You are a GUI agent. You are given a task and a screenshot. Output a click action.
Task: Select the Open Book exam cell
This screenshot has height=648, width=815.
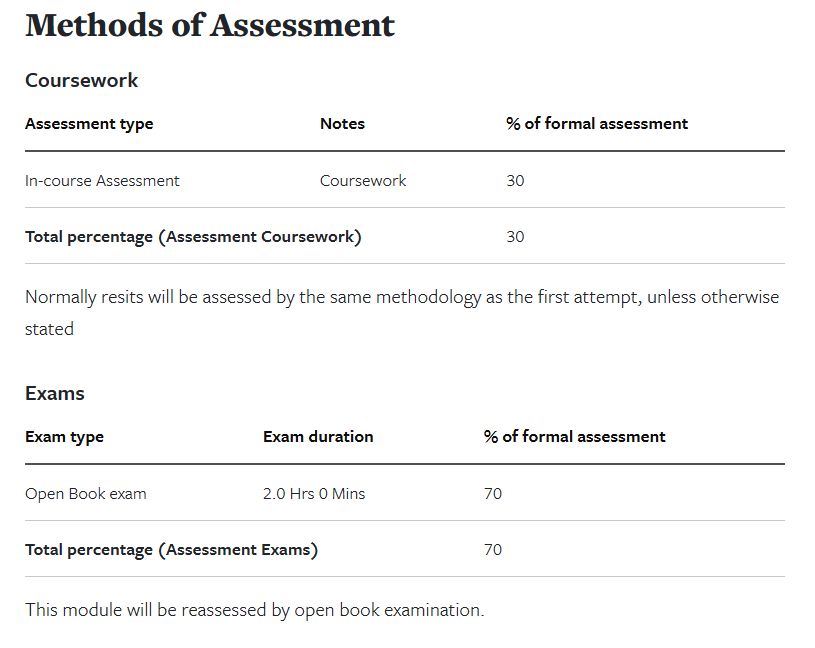point(86,494)
